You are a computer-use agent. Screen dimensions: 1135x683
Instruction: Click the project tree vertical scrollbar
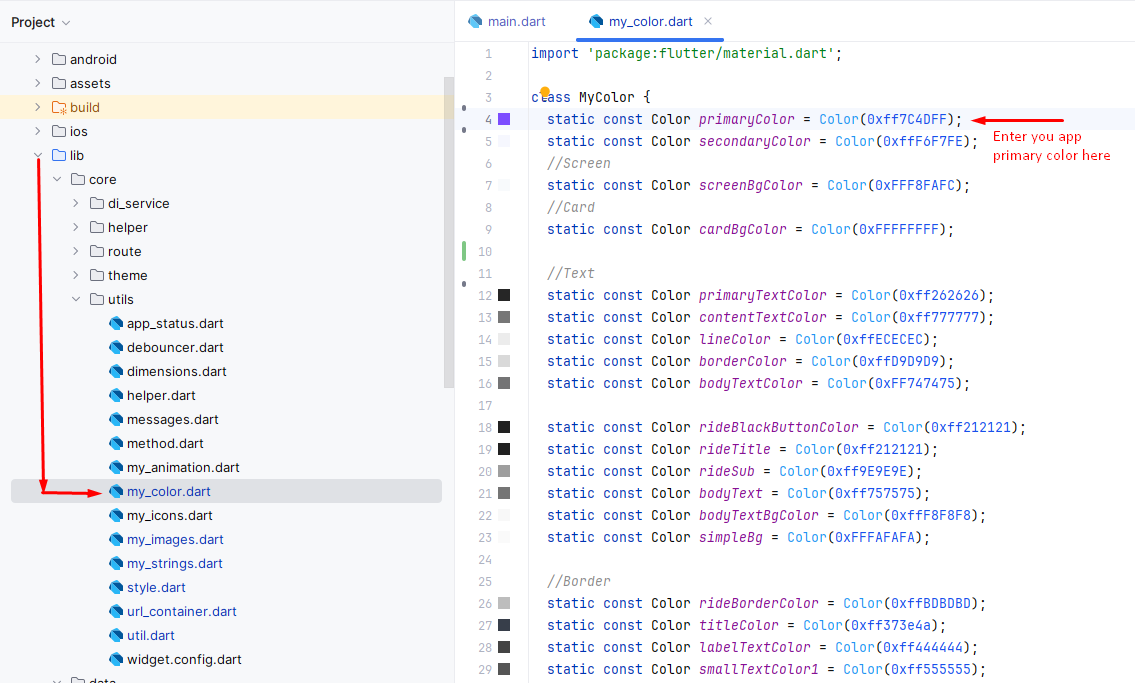coord(448,230)
